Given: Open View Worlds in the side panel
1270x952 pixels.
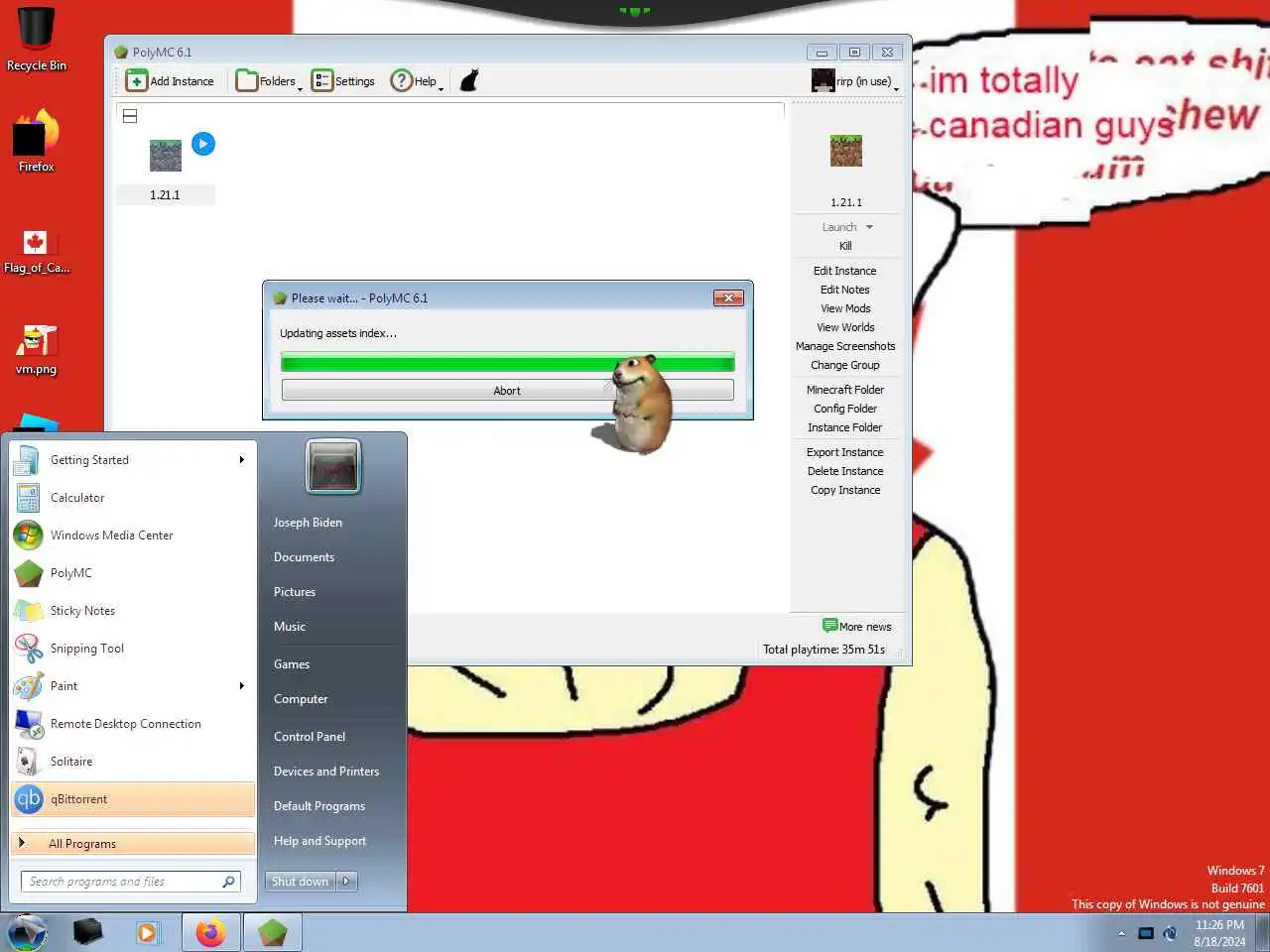Looking at the screenshot, I should 845,327.
